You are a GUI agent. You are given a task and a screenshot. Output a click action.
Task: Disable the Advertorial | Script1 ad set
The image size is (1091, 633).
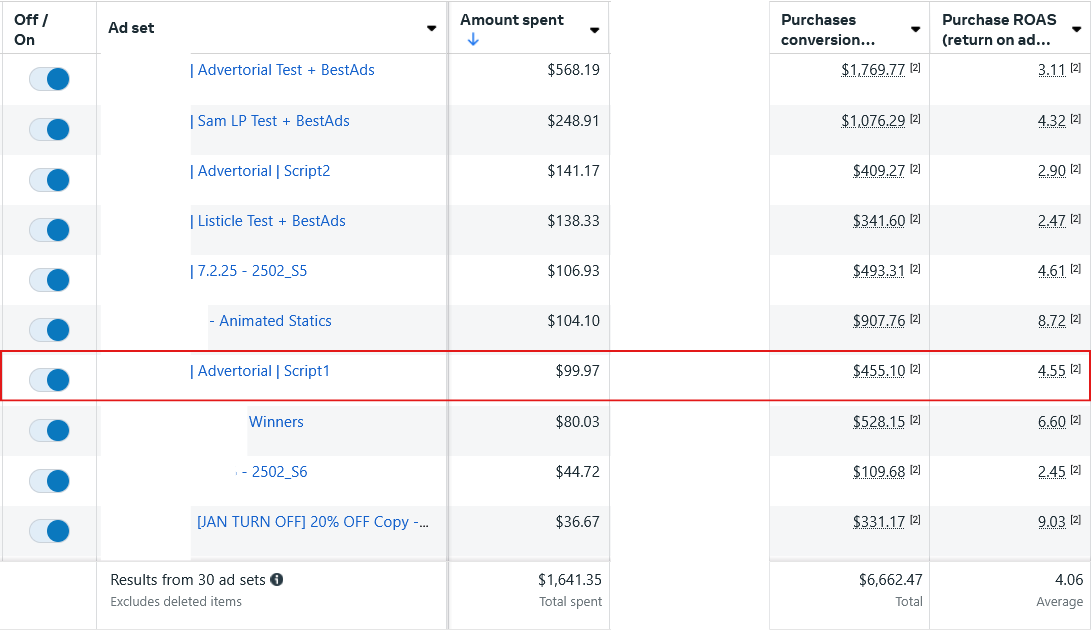click(x=49, y=380)
